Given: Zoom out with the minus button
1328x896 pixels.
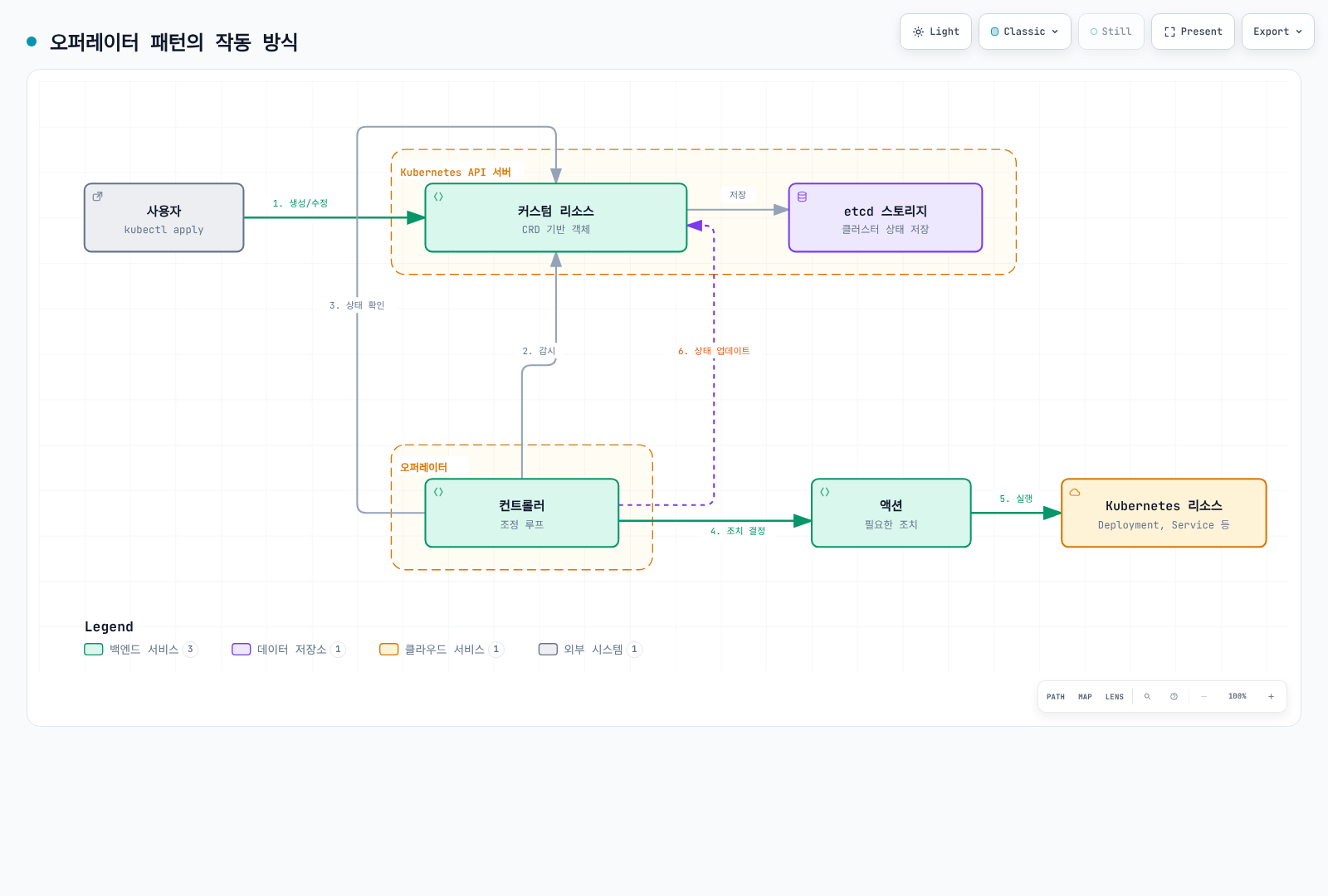Looking at the screenshot, I should 1203,697.
